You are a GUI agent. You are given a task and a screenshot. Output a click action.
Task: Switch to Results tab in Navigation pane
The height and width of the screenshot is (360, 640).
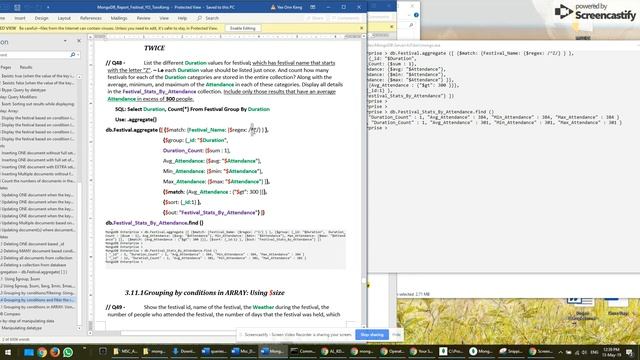26,67
